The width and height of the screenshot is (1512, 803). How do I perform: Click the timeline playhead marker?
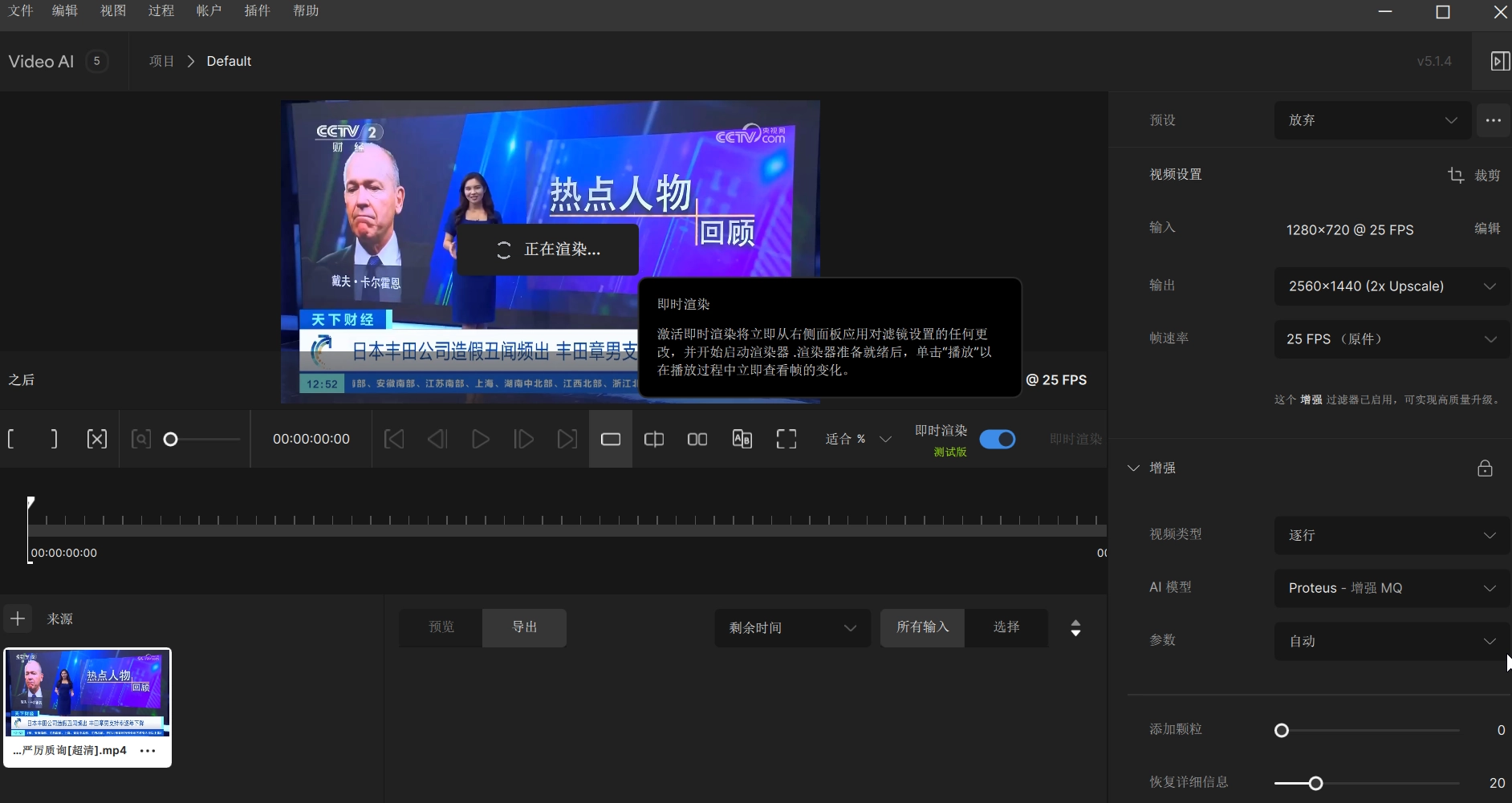pyautogui.click(x=30, y=503)
